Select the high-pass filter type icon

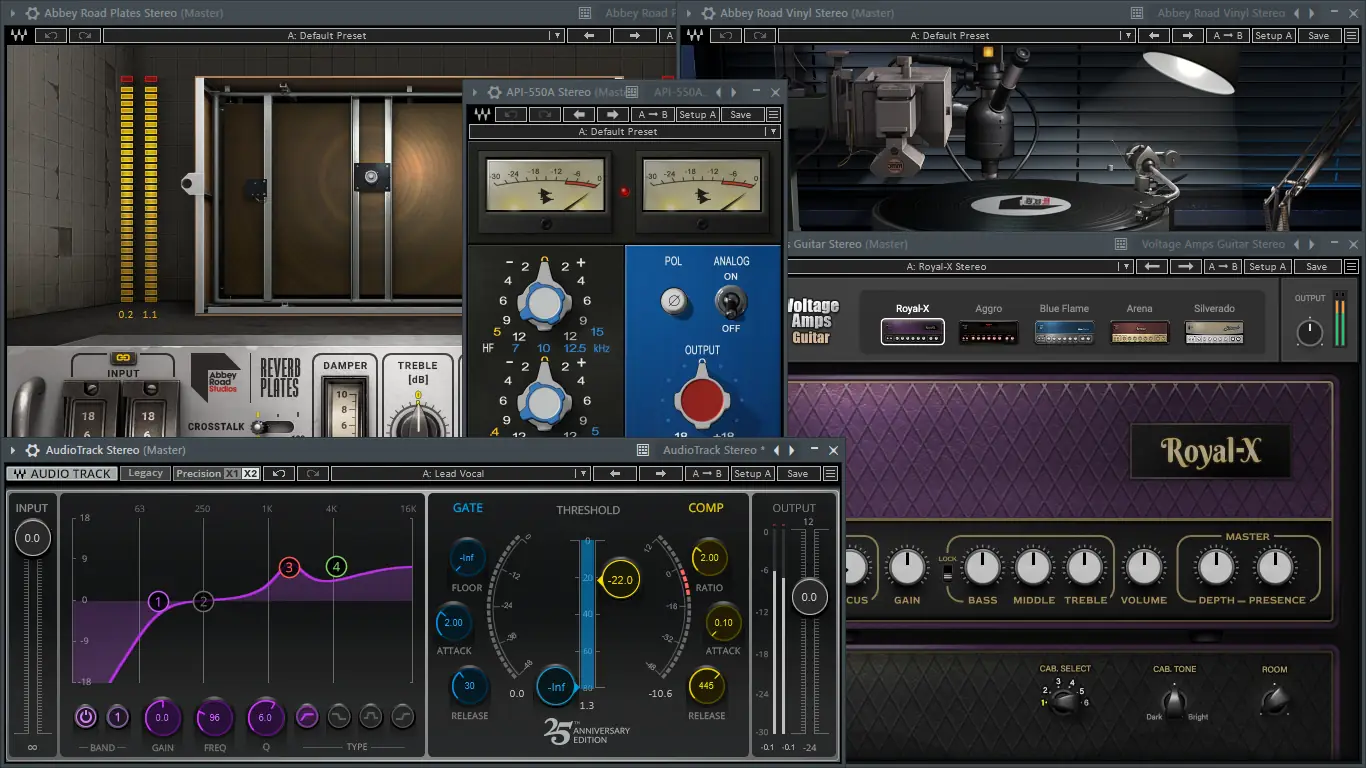coord(307,717)
